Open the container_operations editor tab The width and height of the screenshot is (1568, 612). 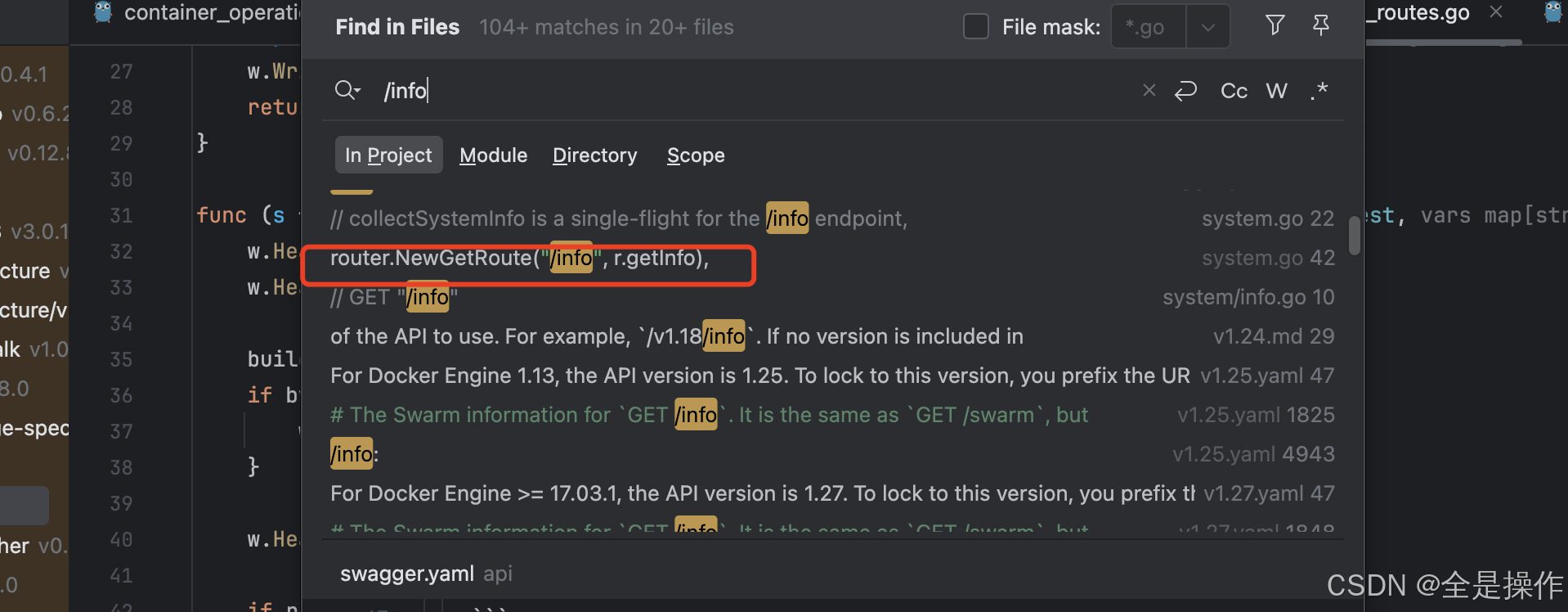(196, 13)
